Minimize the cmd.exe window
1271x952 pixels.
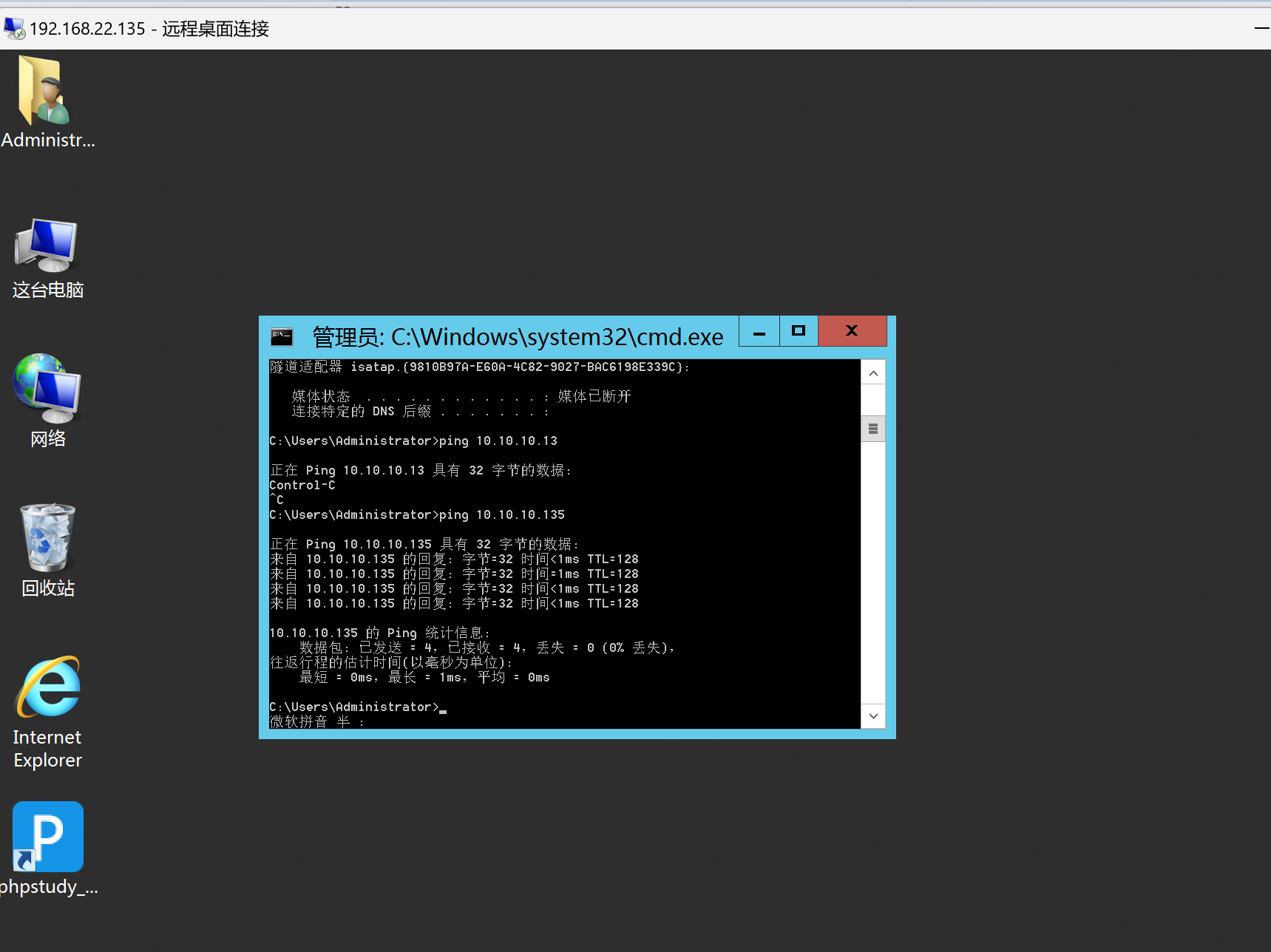point(759,332)
